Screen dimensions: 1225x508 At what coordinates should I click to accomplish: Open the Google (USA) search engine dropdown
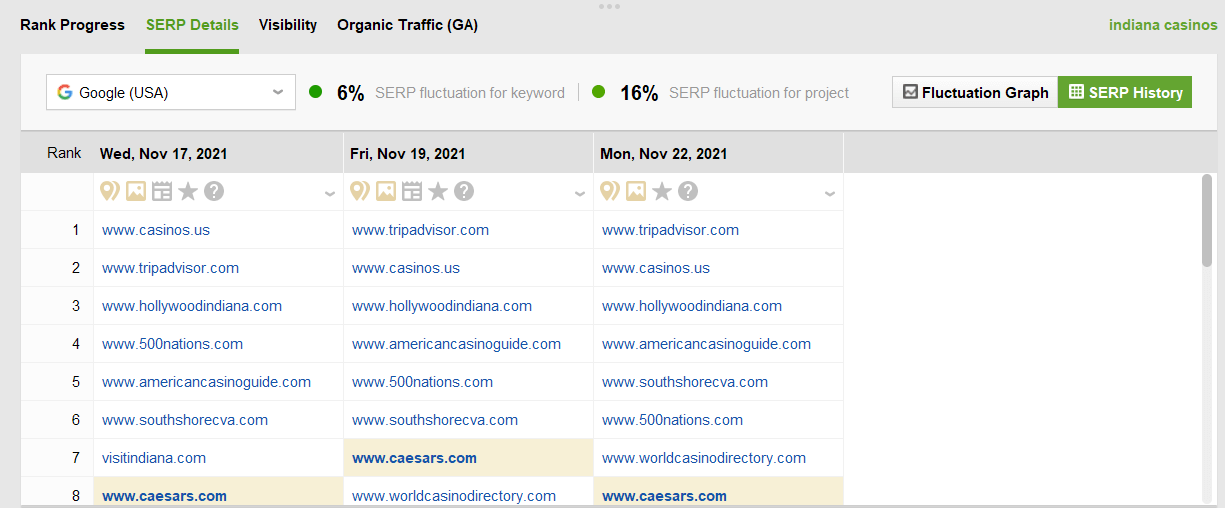click(x=171, y=92)
